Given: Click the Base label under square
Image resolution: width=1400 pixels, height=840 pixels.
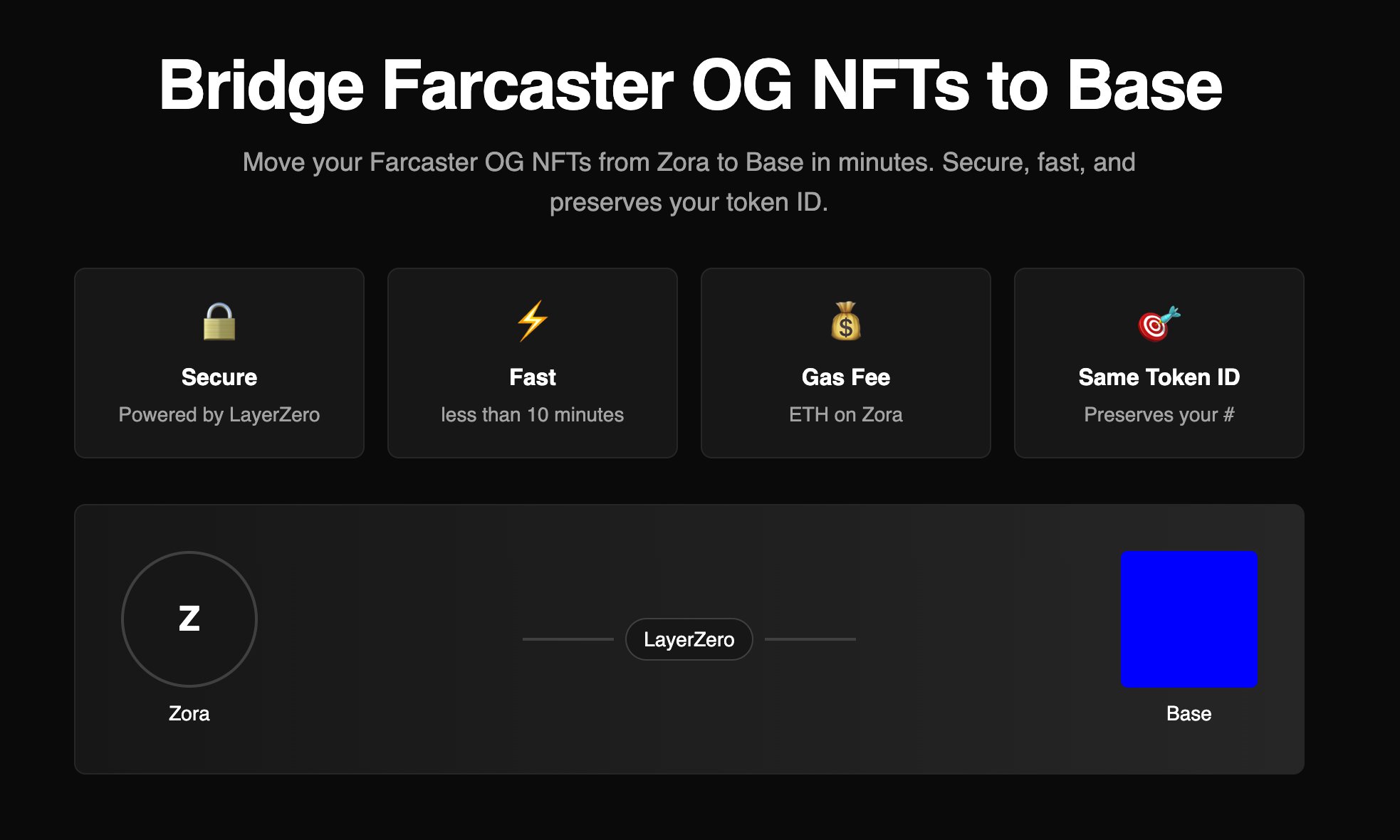Looking at the screenshot, I should click(1189, 713).
